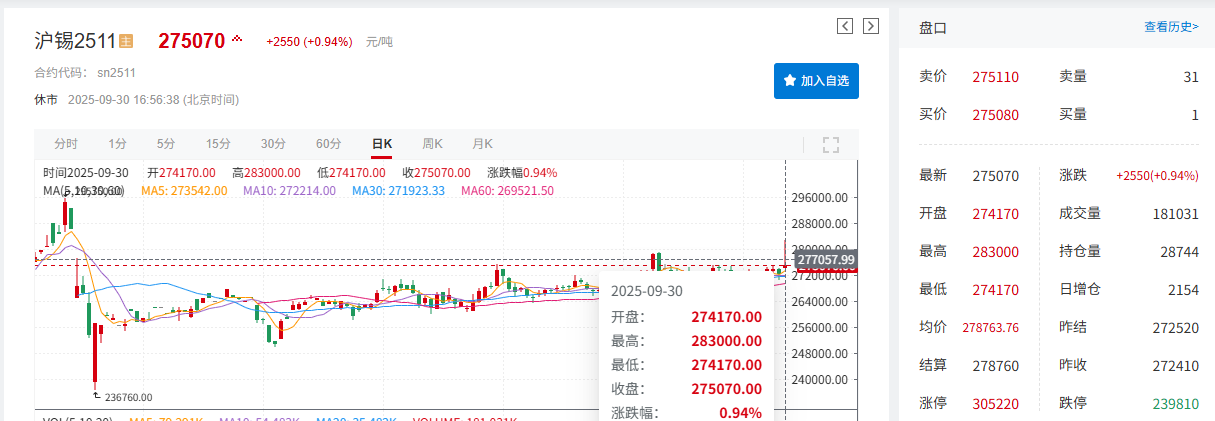Image resolution: width=1215 pixels, height=421 pixels.
Task: Expand the chart to fullscreen
Action: click(x=830, y=145)
